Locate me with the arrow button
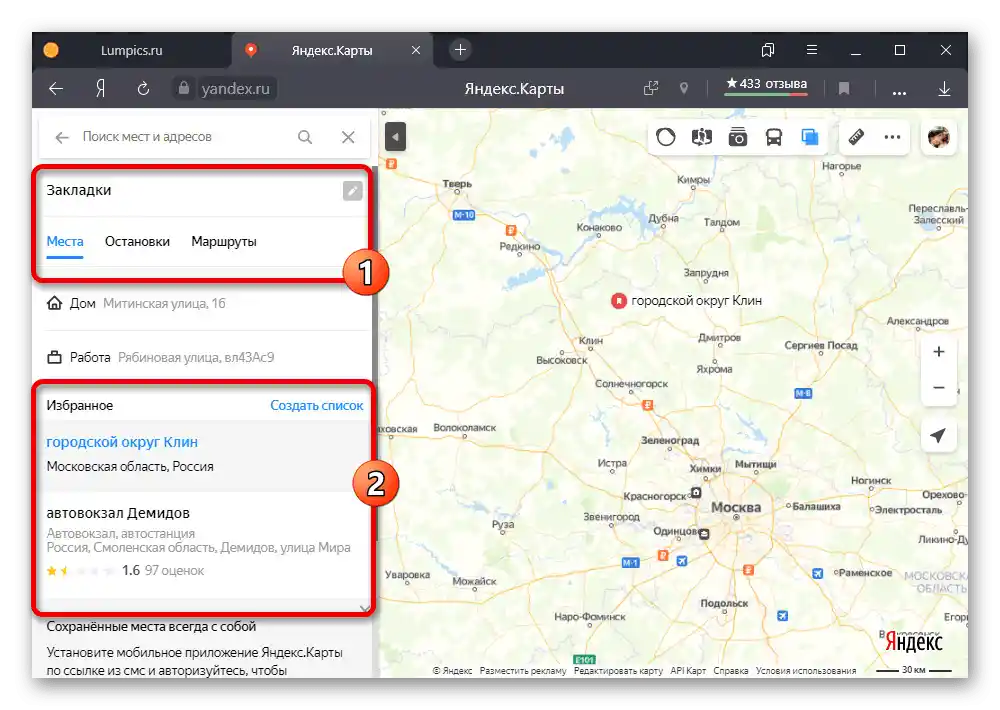1000x710 pixels. (x=938, y=435)
